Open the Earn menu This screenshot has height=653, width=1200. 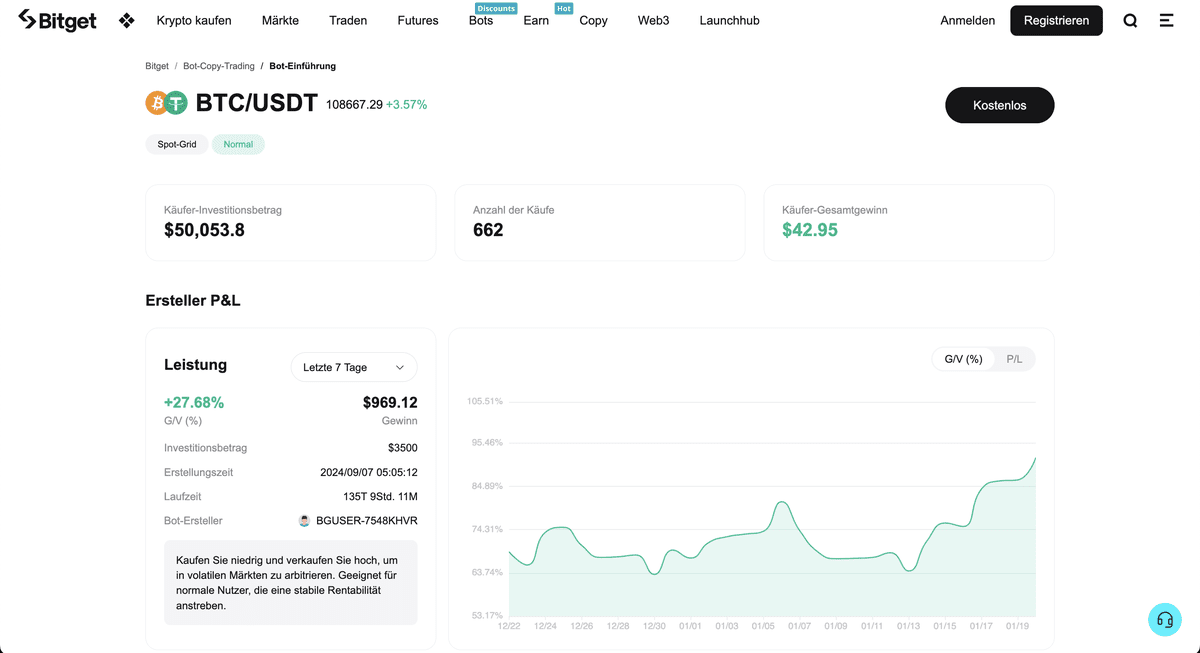pyautogui.click(x=536, y=20)
